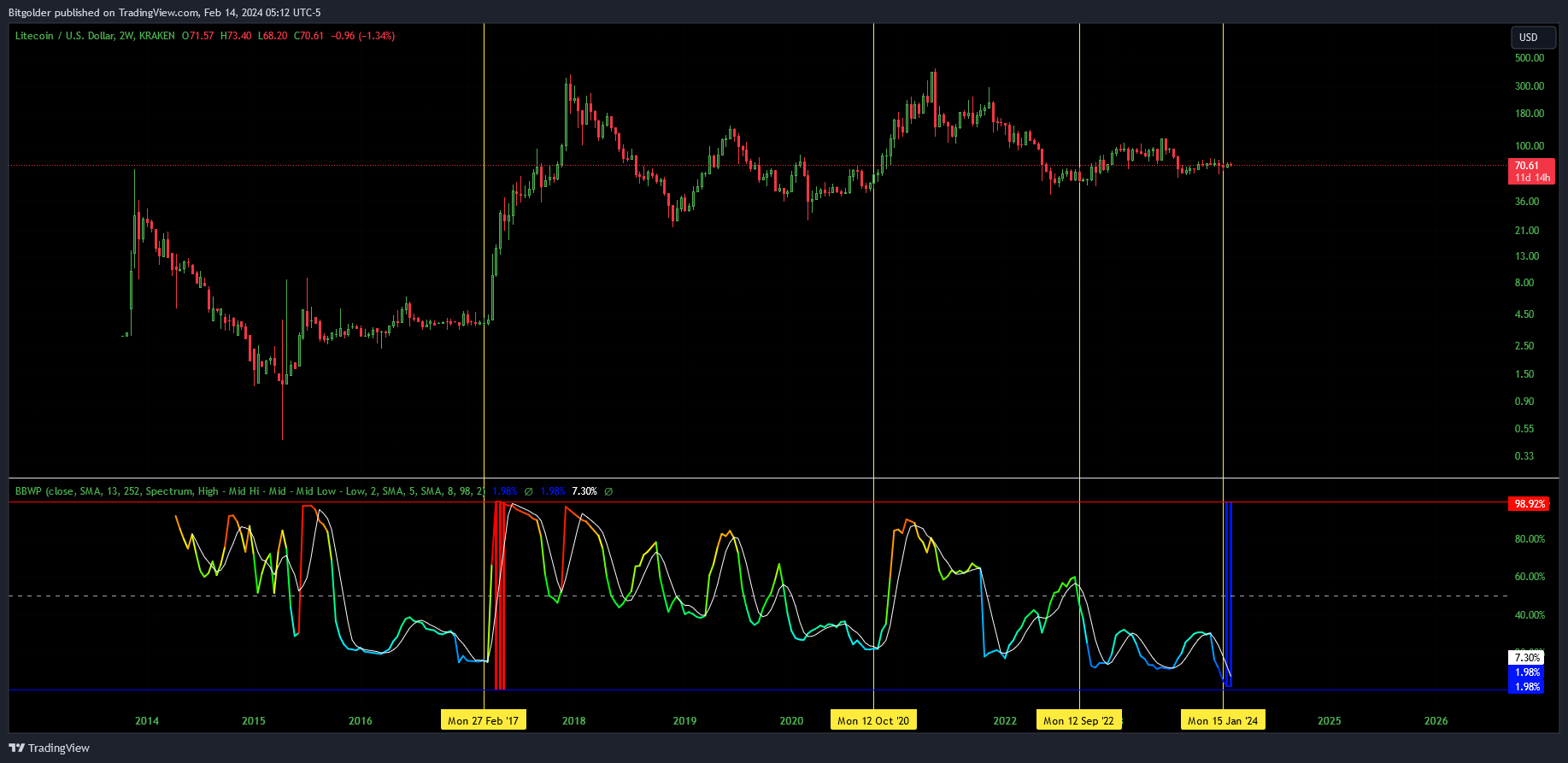Click the 2018 label on the time axis
1568x763 pixels.
[x=574, y=721]
